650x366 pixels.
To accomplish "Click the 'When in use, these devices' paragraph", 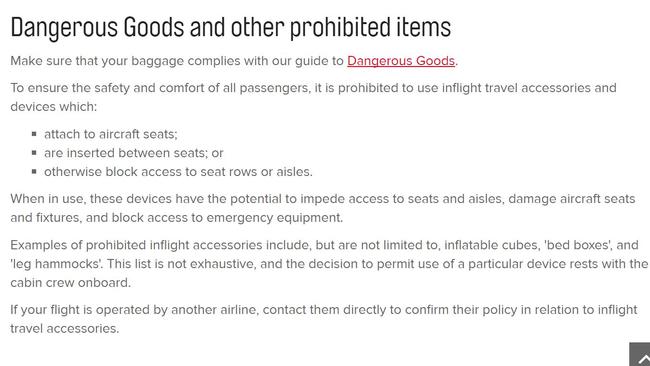I will [x=323, y=208].
